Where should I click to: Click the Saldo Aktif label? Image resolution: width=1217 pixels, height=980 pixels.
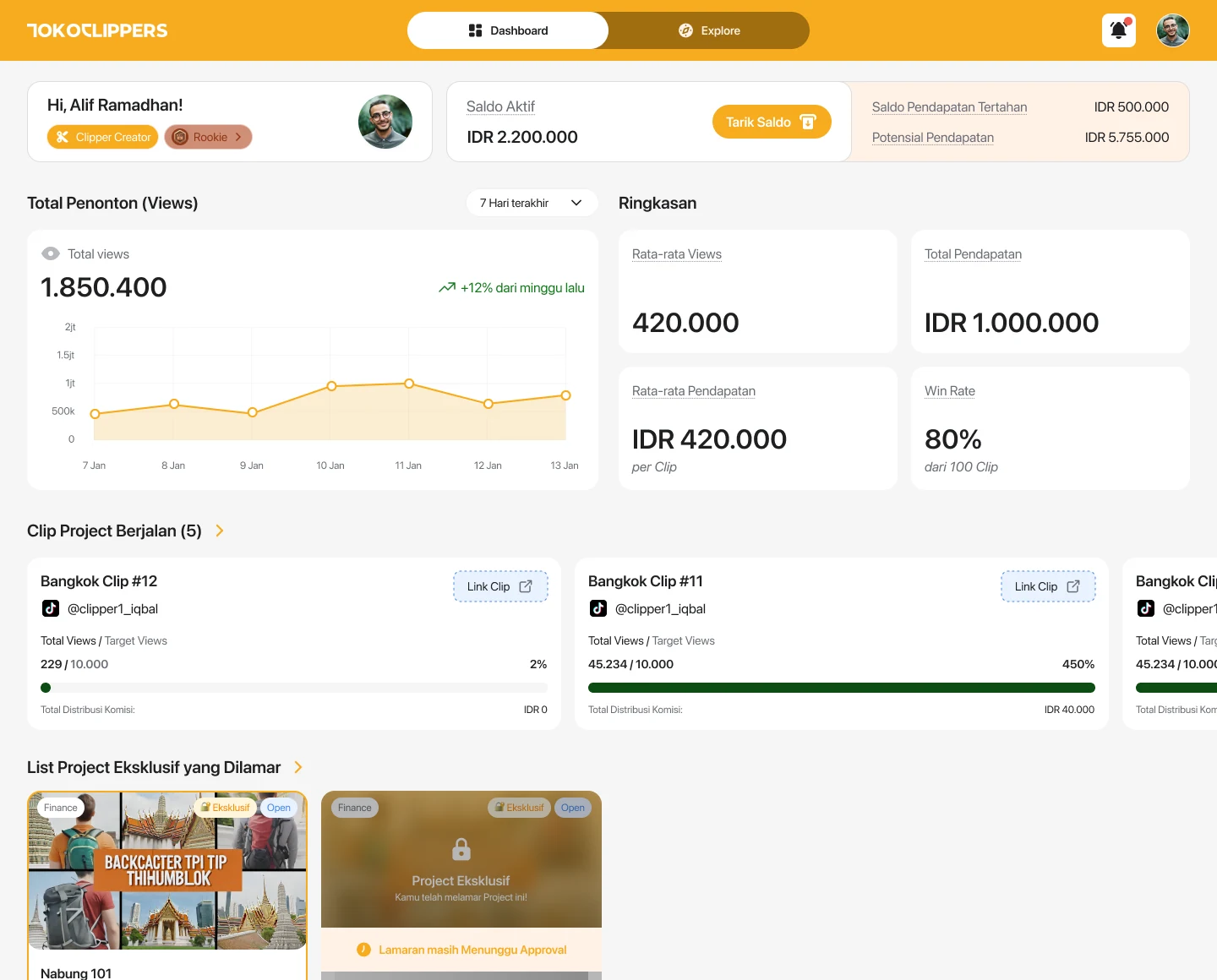click(x=500, y=106)
